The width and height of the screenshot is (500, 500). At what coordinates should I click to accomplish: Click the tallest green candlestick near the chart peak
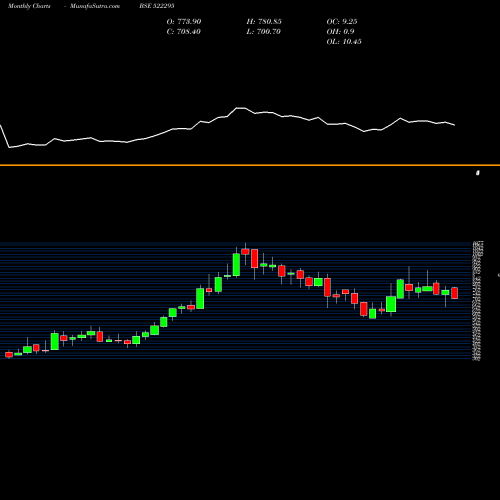[x=236, y=265]
